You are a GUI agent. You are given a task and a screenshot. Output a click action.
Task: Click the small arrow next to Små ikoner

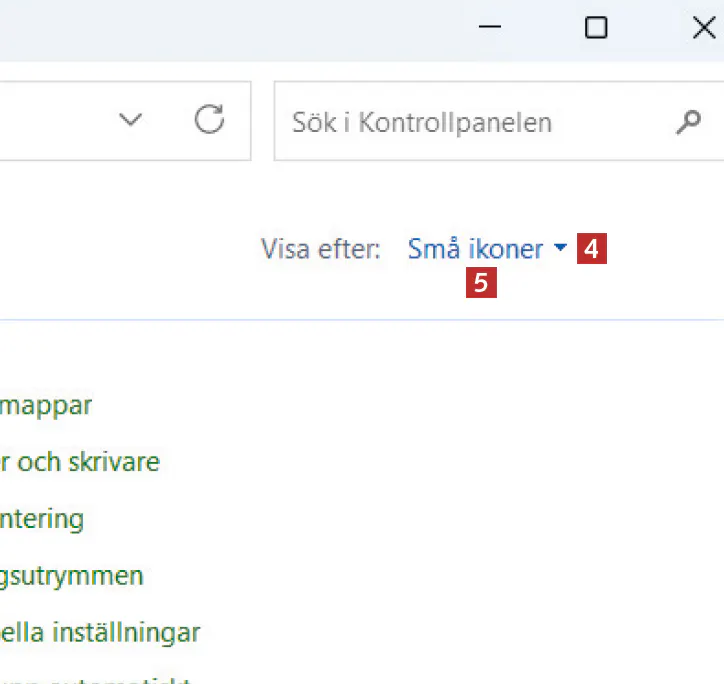(559, 249)
